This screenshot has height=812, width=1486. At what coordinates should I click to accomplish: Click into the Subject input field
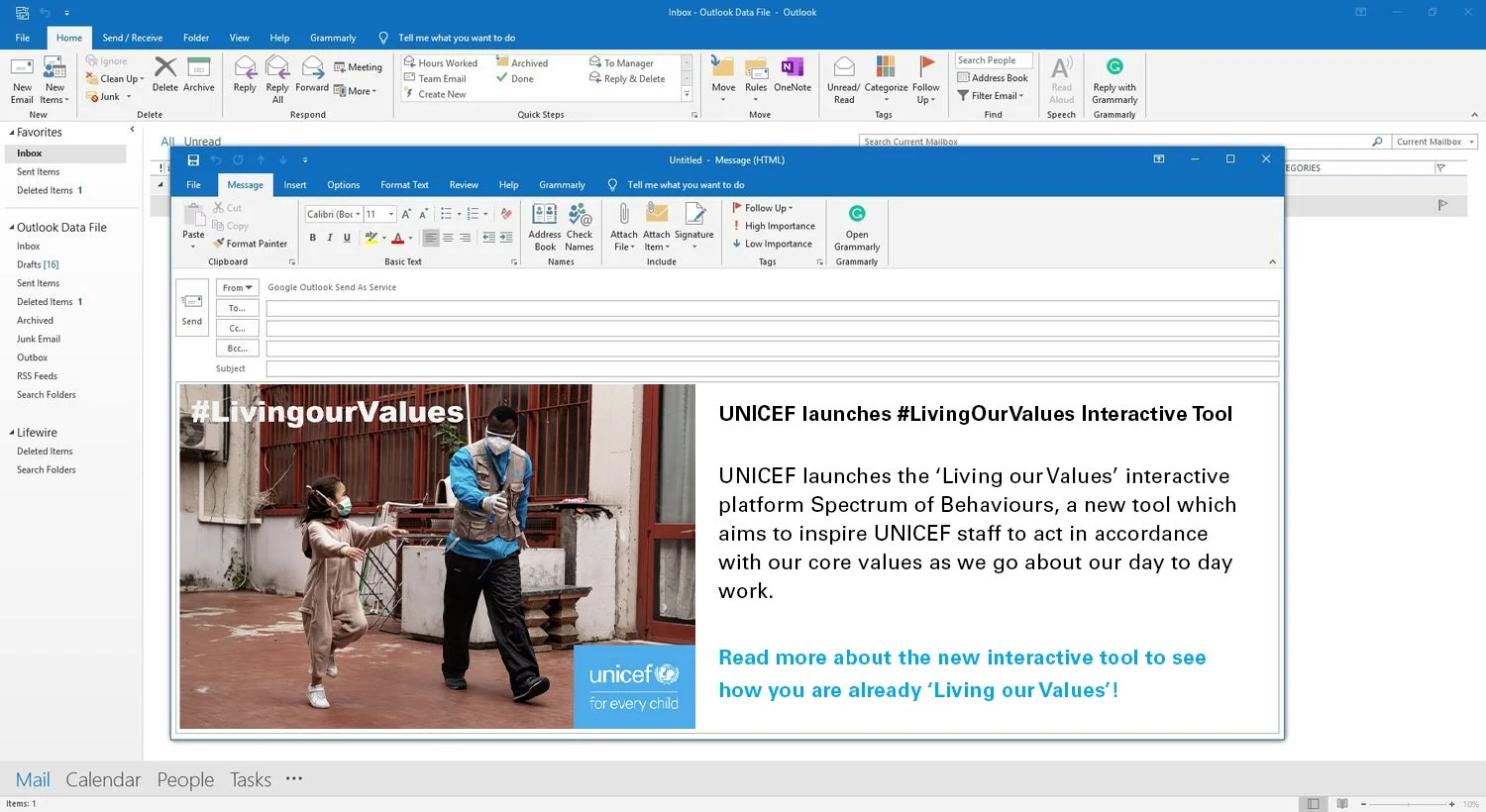(773, 368)
